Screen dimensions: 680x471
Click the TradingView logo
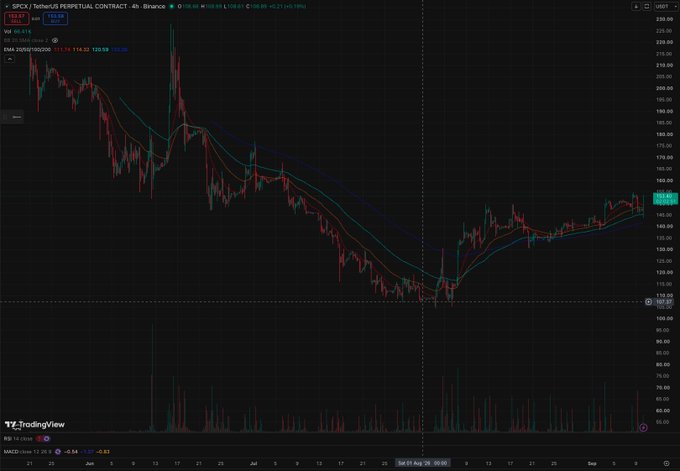(x=35, y=425)
